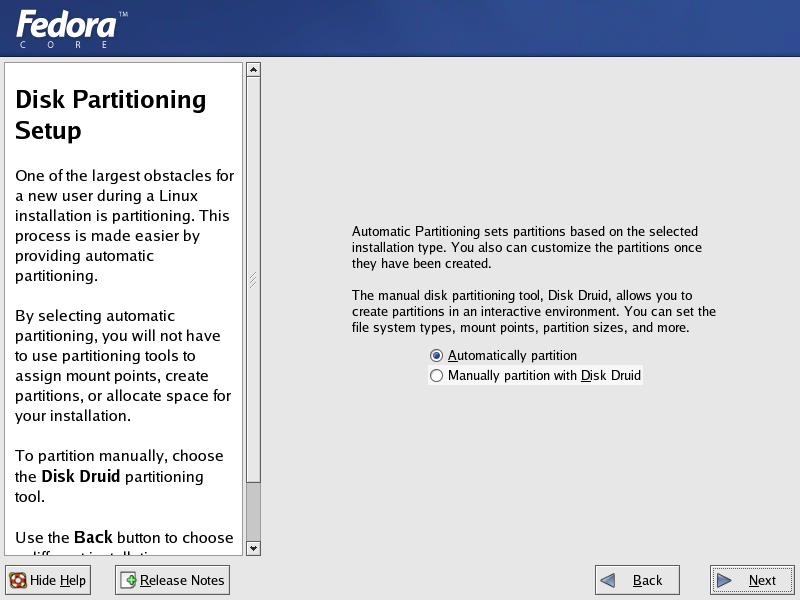Click the help panel vertical scrollbar thumb
800x600 pixels.
[254, 279]
